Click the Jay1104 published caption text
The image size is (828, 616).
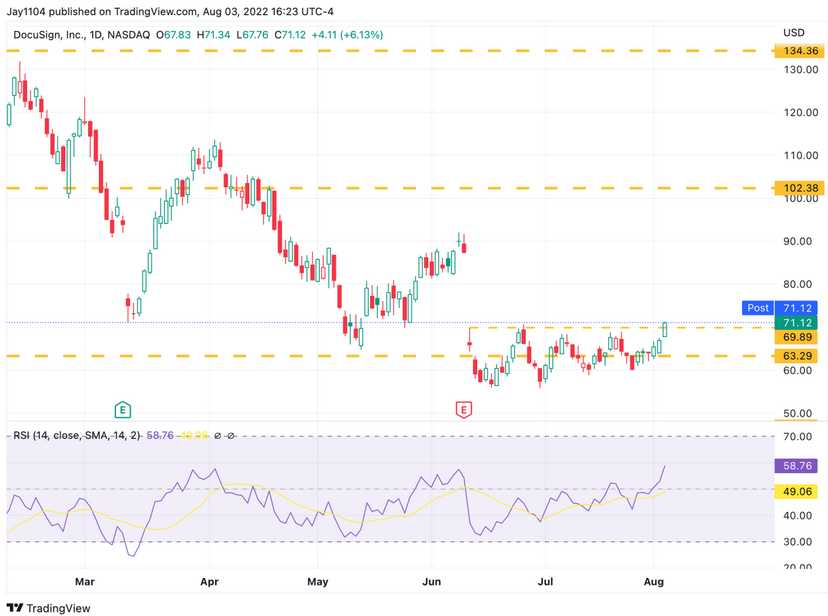pos(170,11)
